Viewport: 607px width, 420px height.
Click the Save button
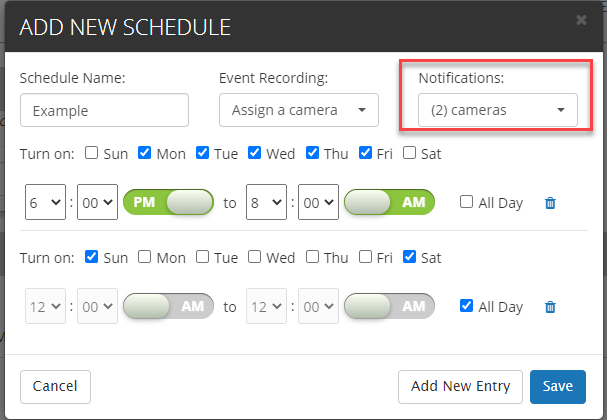coord(557,386)
